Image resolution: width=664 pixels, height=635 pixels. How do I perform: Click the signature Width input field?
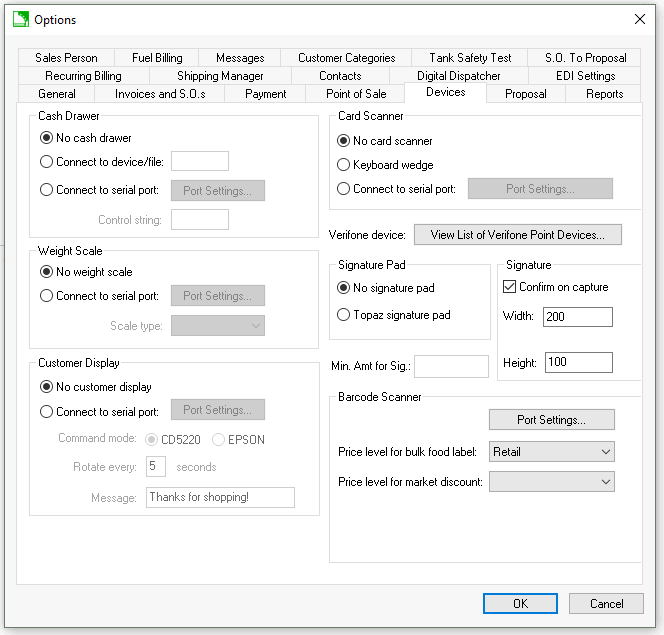578,317
